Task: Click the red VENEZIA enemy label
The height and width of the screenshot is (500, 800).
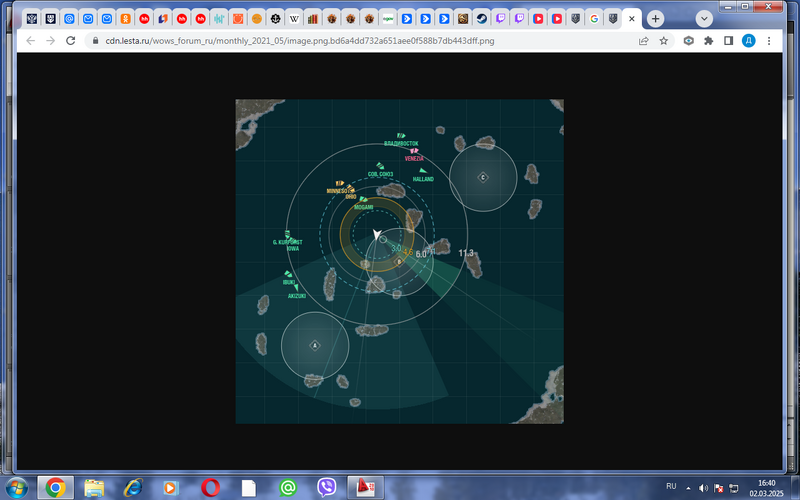Action: pos(414,159)
